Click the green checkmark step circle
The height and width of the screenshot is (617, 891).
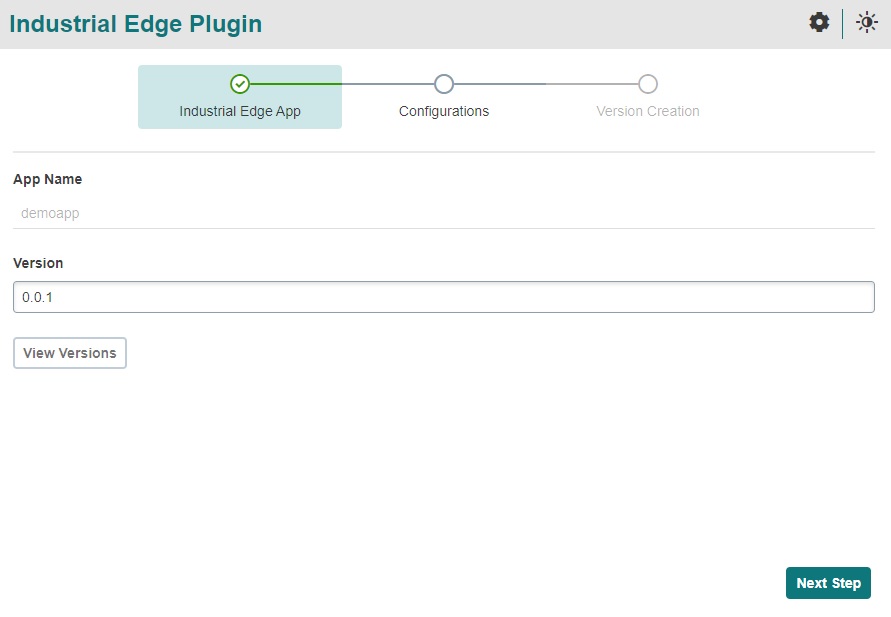(x=240, y=84)
